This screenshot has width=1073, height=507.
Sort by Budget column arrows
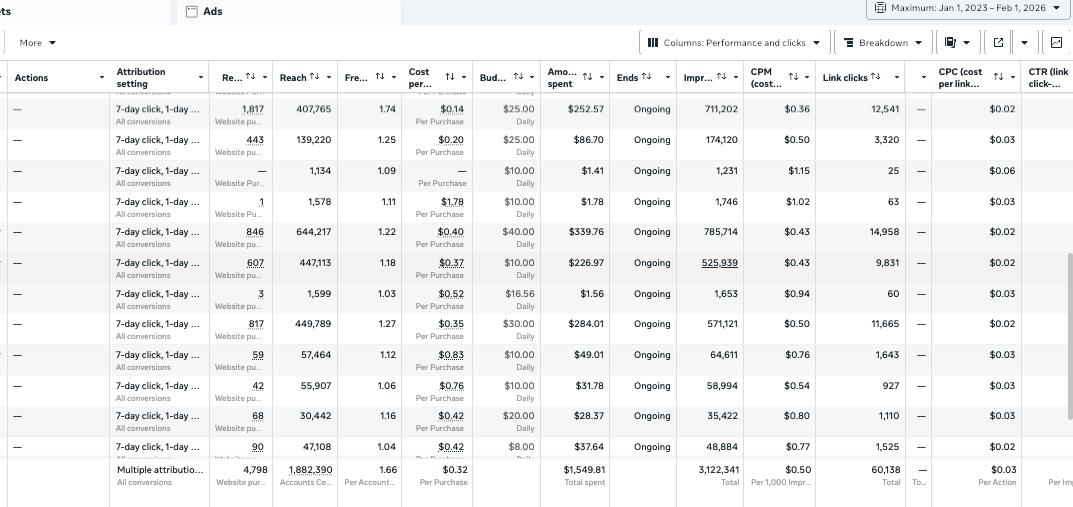pos(518,77)
